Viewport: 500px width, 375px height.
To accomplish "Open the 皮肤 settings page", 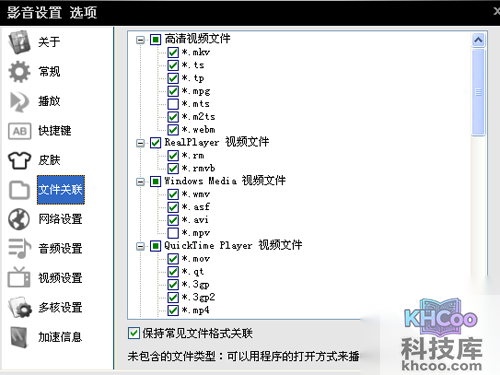I will coord(49,160).
